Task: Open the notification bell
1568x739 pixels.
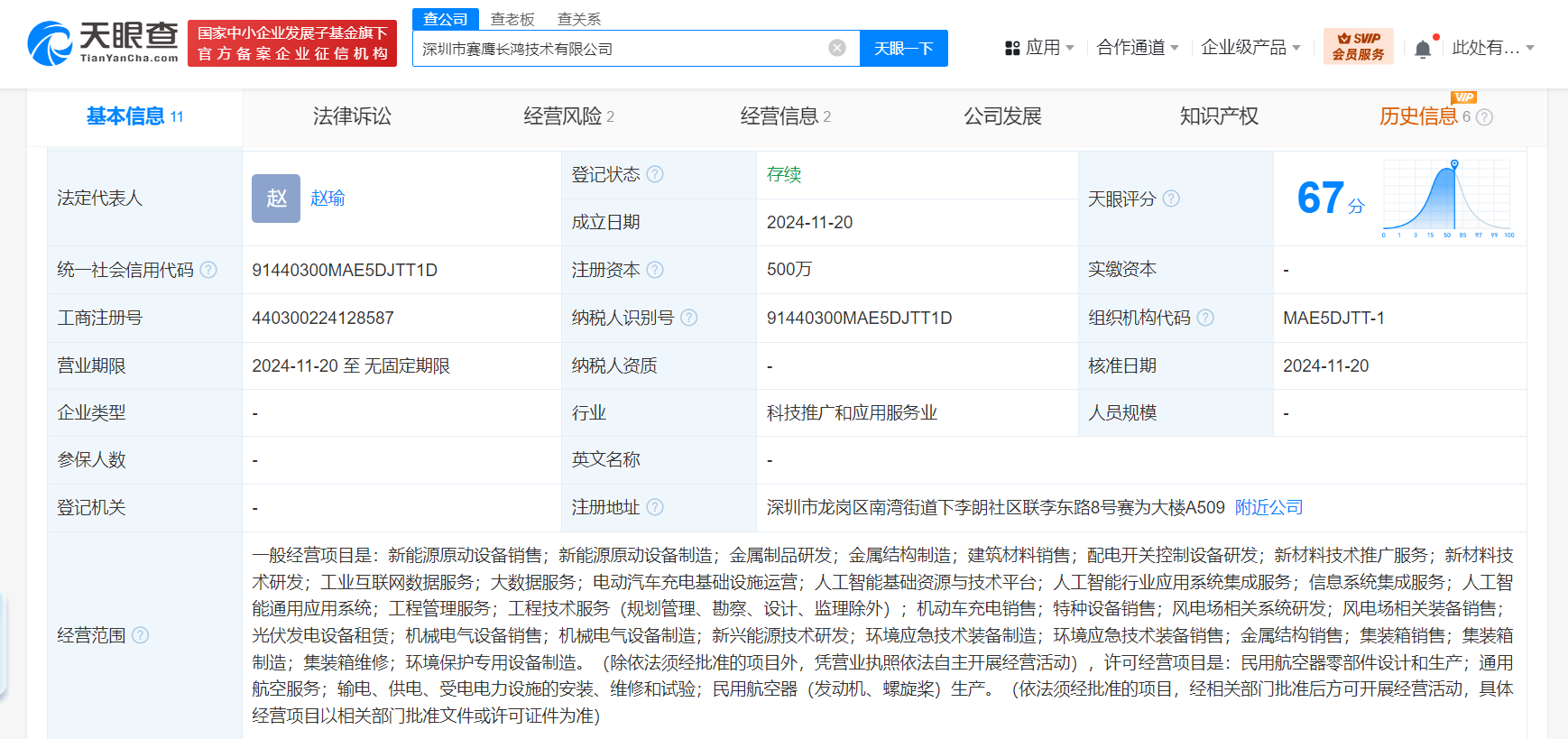Action: pyautogui.click(x=1423, y=49)
